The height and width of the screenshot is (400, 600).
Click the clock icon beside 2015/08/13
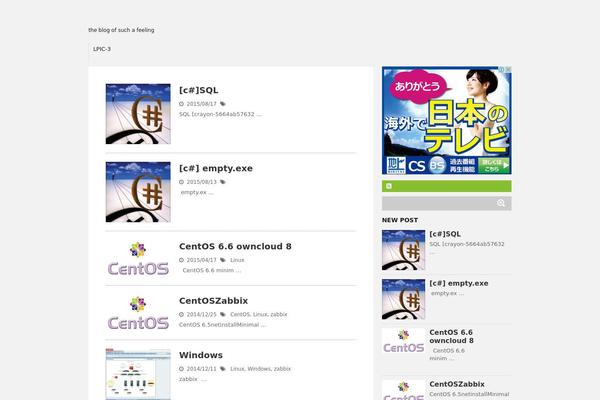tap(181, 182)
